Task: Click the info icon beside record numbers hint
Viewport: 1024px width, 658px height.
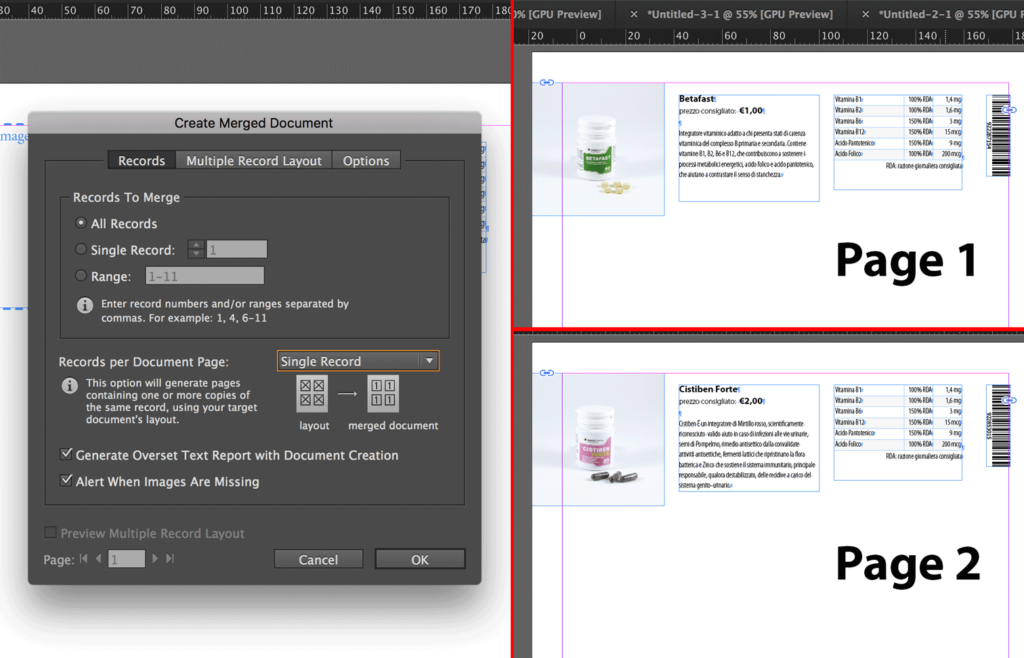Action: (85, 305)
